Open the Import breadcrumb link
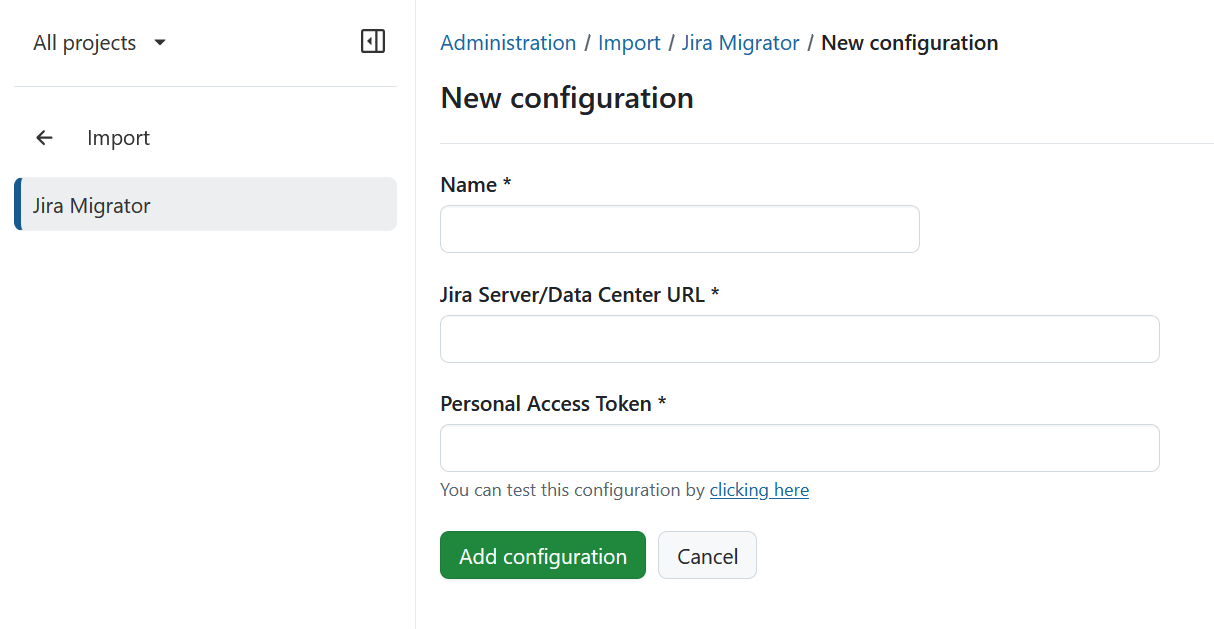1214x629 pixels. click(629, 43)
